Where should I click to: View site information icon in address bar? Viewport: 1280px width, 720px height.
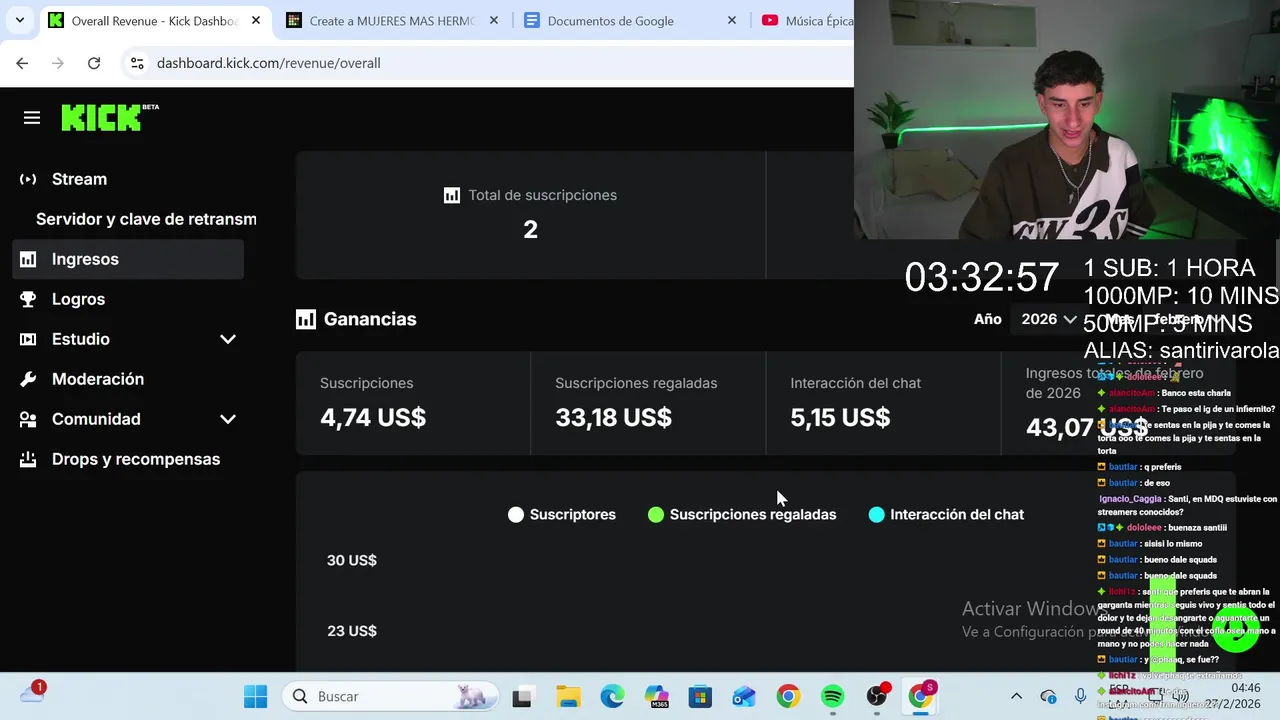pos(138,63)
